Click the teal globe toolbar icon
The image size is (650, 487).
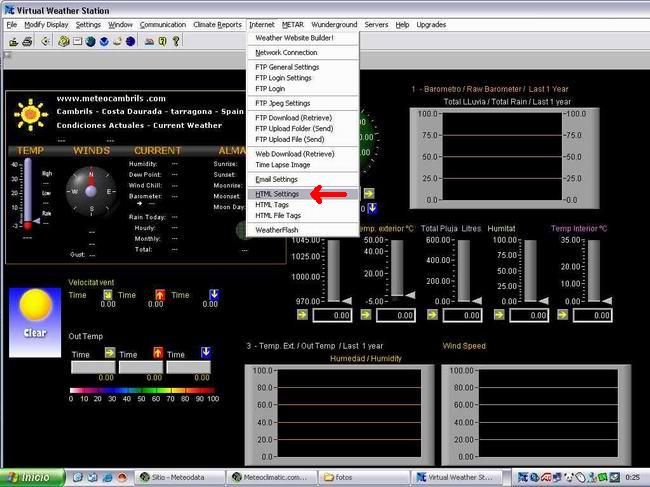[x=90, y=41]
